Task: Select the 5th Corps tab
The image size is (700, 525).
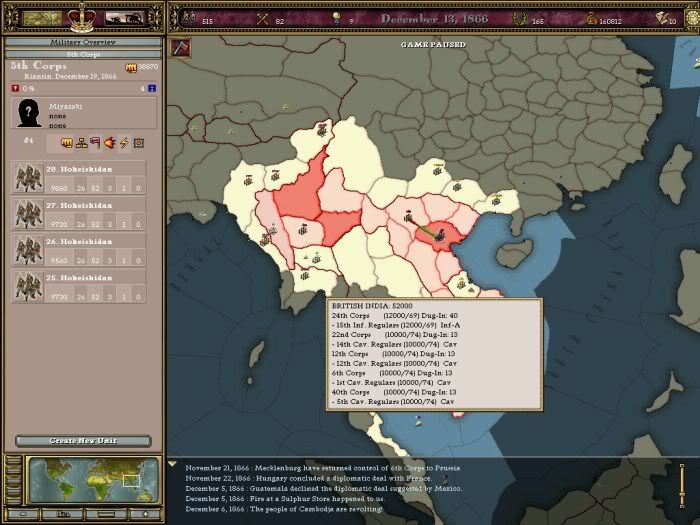Action: pos(83,54)
